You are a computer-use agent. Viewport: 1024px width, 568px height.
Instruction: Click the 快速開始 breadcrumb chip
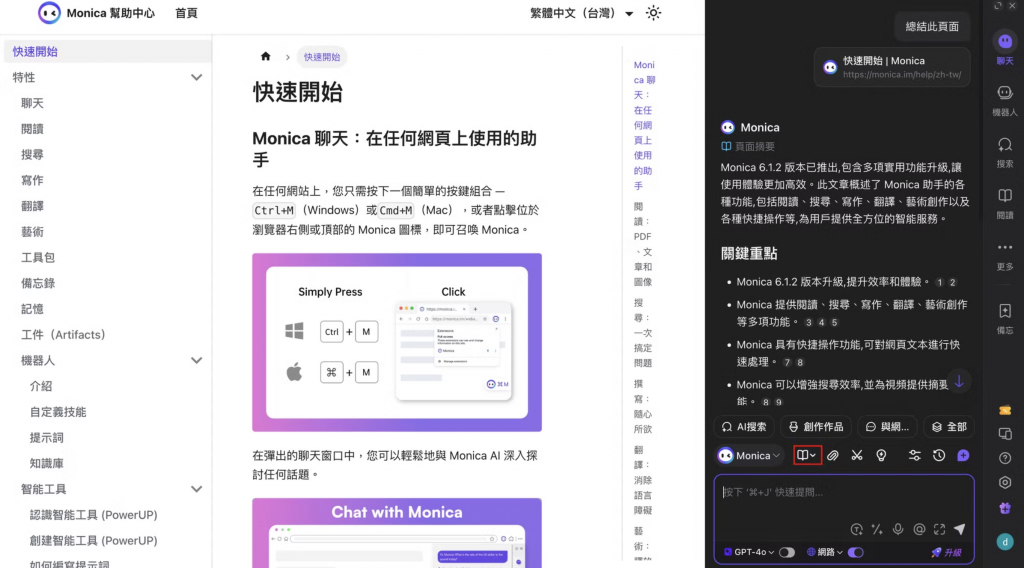322,57
